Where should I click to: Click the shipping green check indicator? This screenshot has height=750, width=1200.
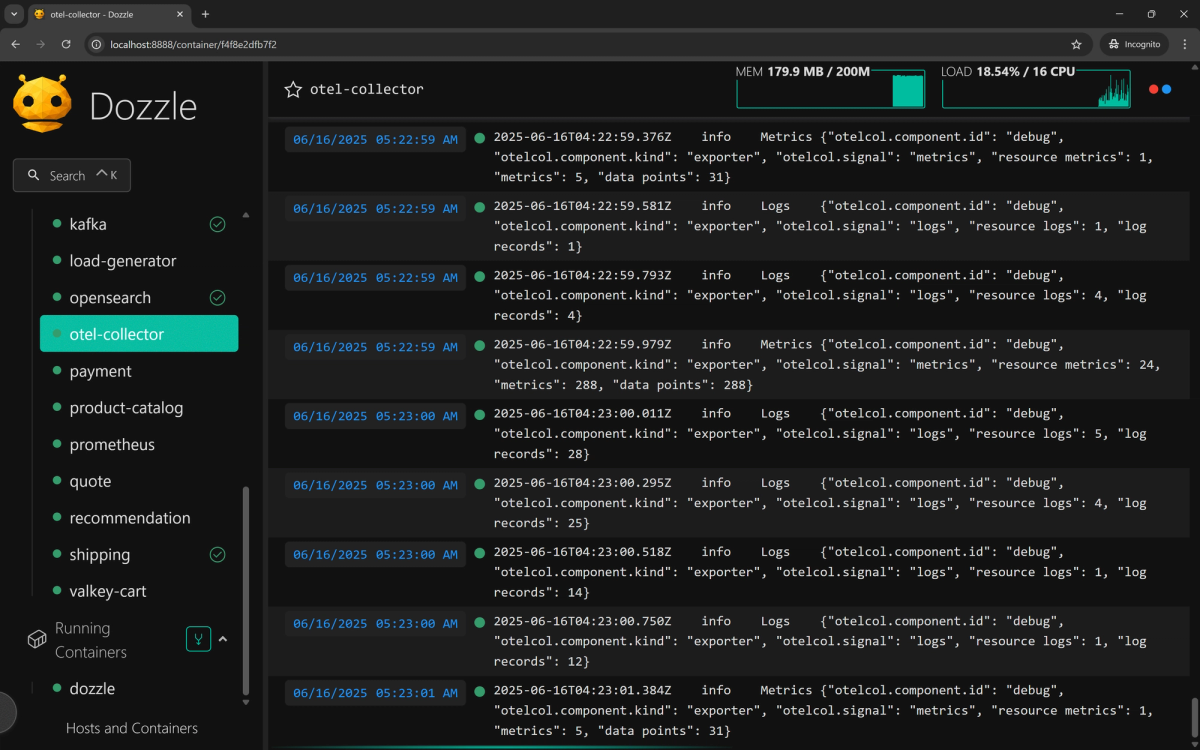pos(217,555)
